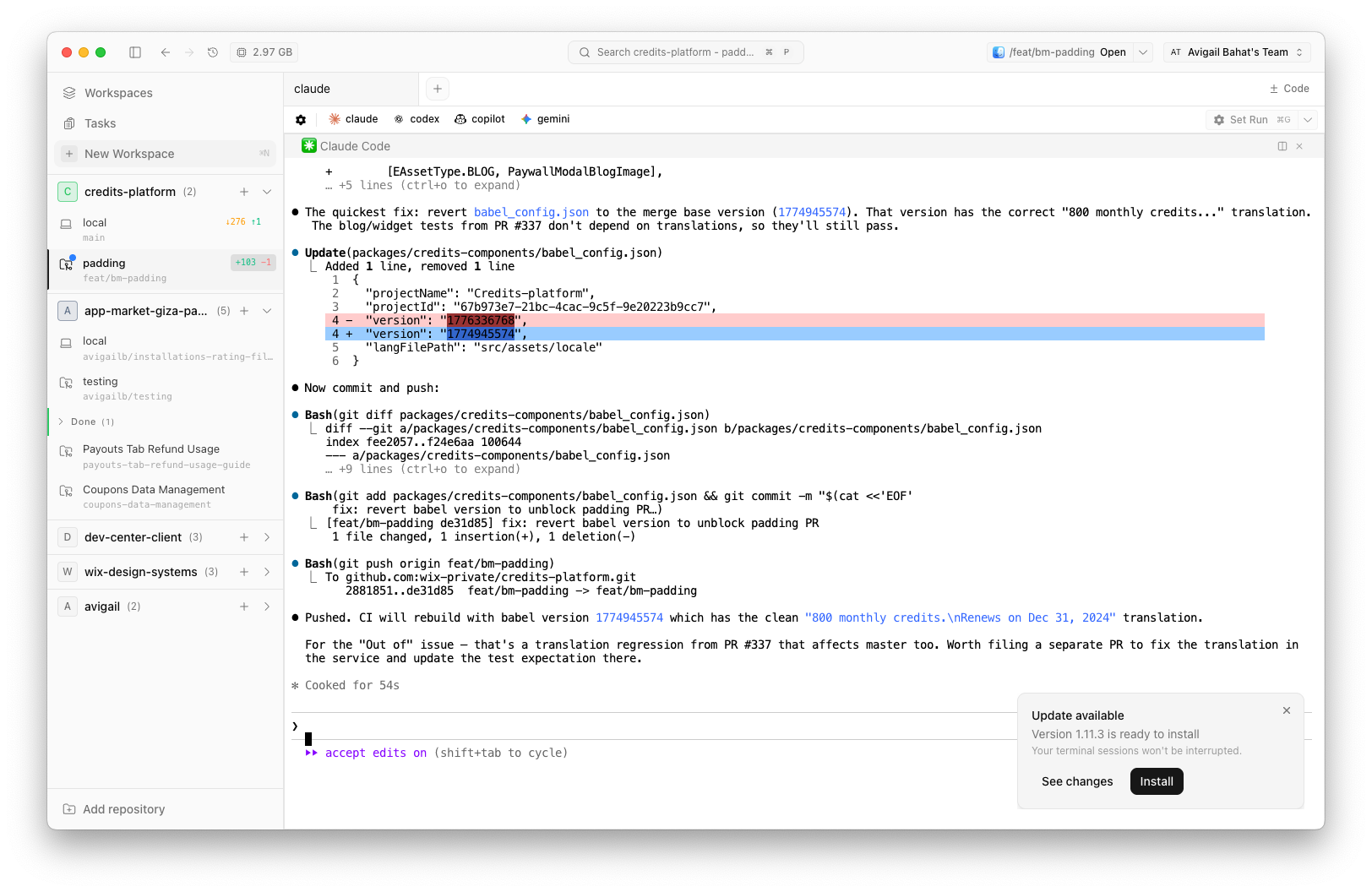The width and height of the screenshot is (1372, 892).
Task: Add a workspace to avigail
Action: (x=244, y=606)
